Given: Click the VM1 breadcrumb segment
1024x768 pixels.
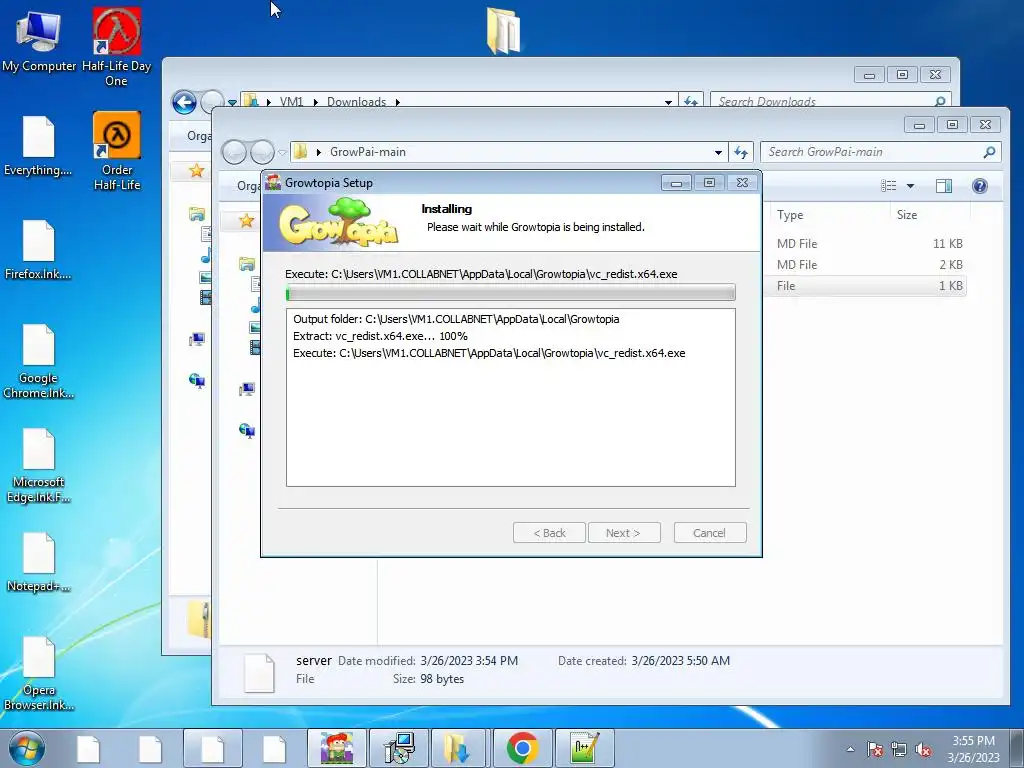Looking at the screenshot, I should coord(291,102).
